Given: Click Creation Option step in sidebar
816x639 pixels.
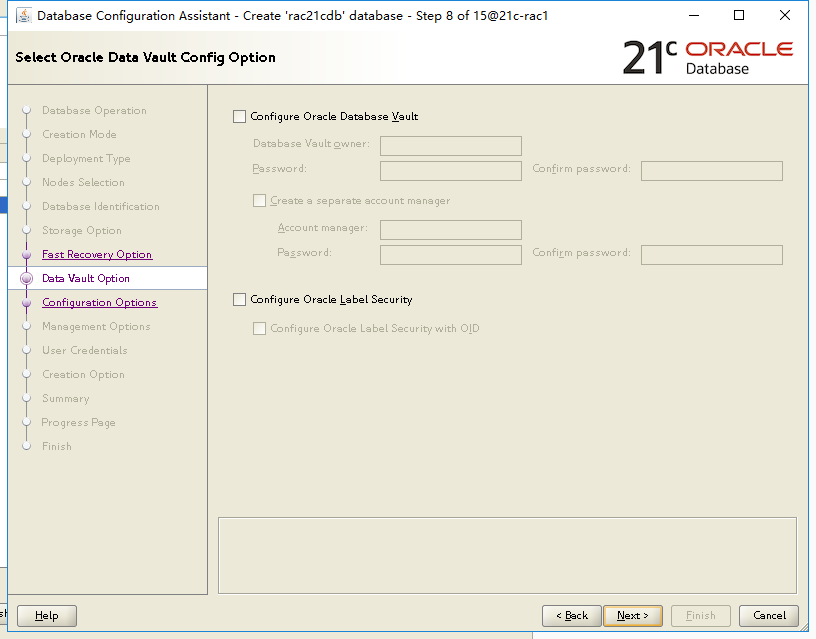Looking at the screenshot, I should [x=83, y=375].
